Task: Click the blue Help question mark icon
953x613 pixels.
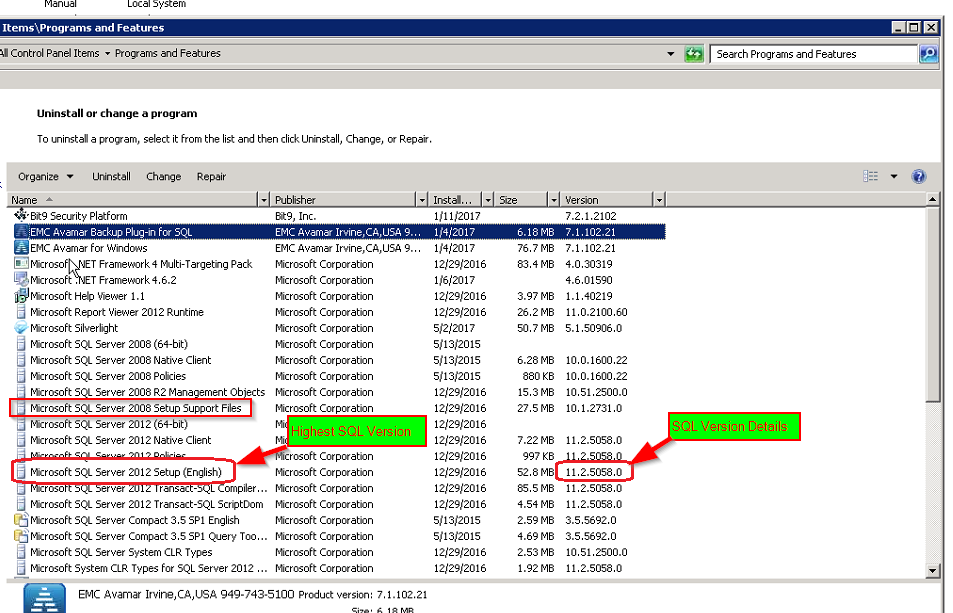Action: (x=918, y=176)
